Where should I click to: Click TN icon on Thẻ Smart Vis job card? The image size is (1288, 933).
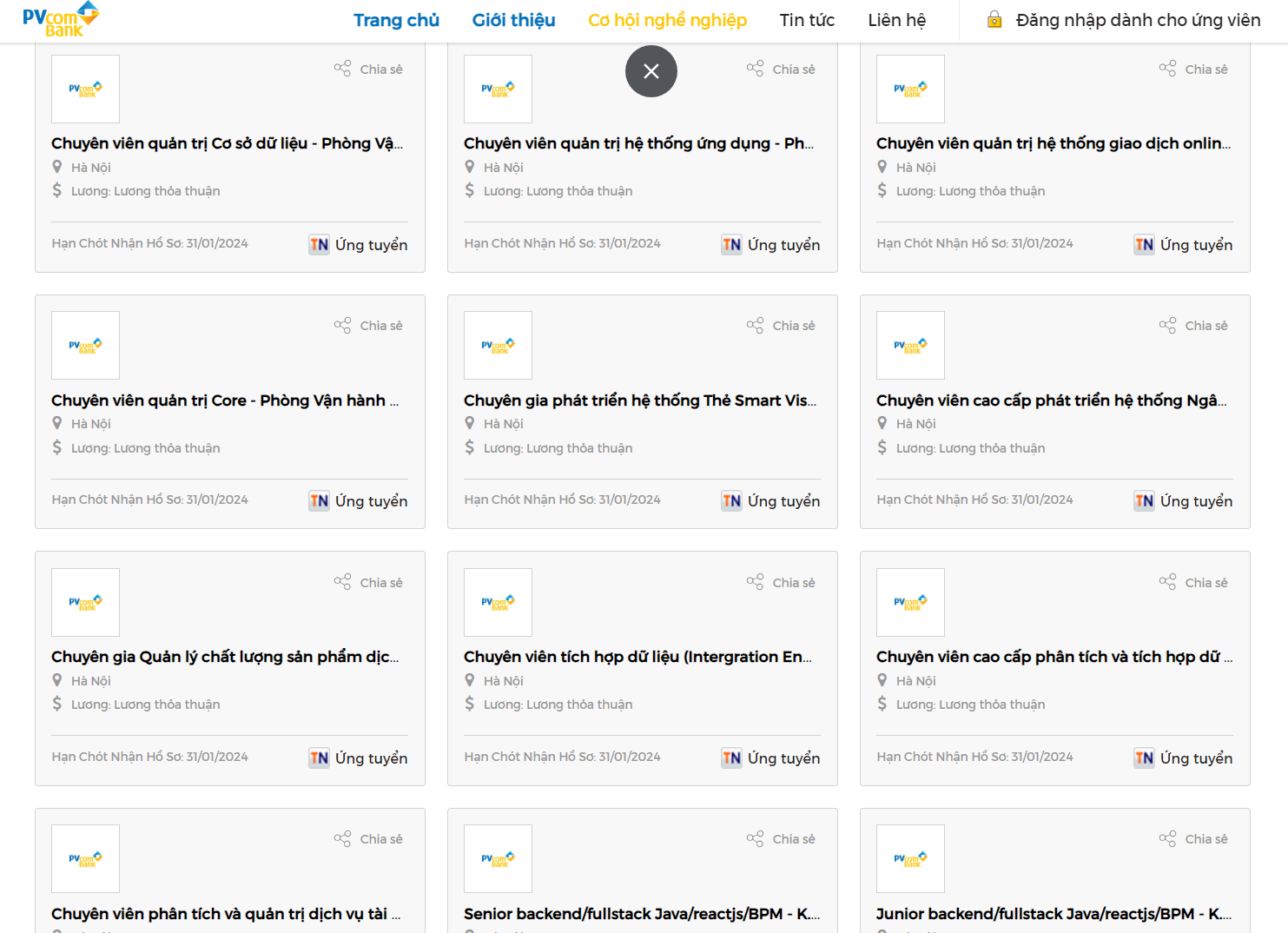[732, 501]
